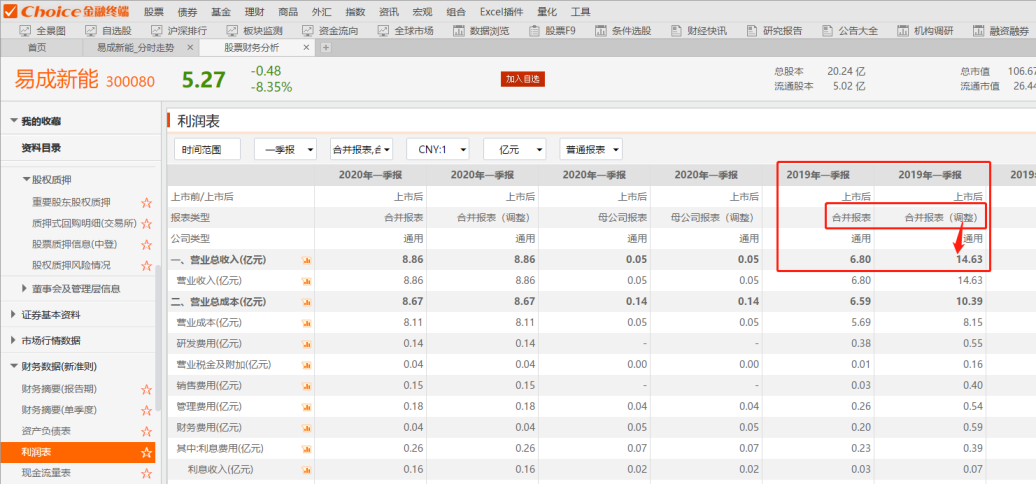The height and width of the screenshot is (484, 1036).
Task: Star 利润表 as favorite
Action: pos(147,453)
